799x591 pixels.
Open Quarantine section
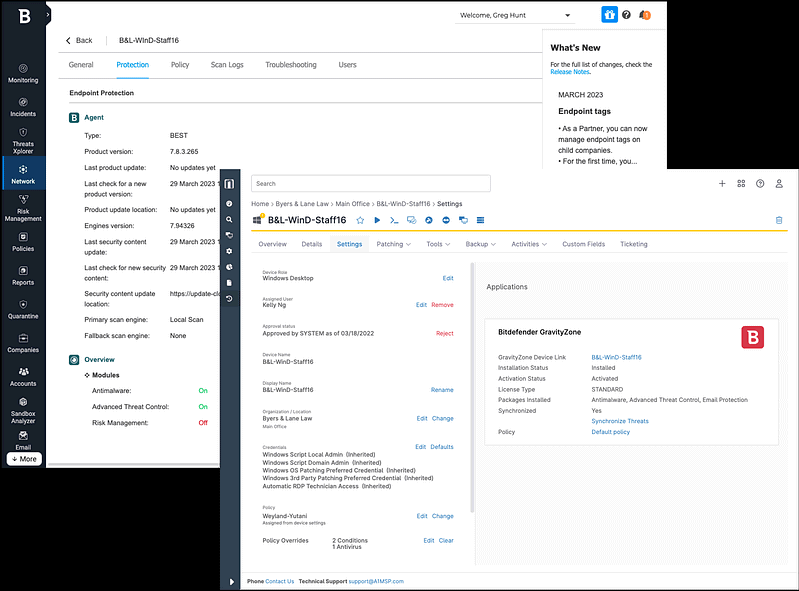click(x=23, y=309)
